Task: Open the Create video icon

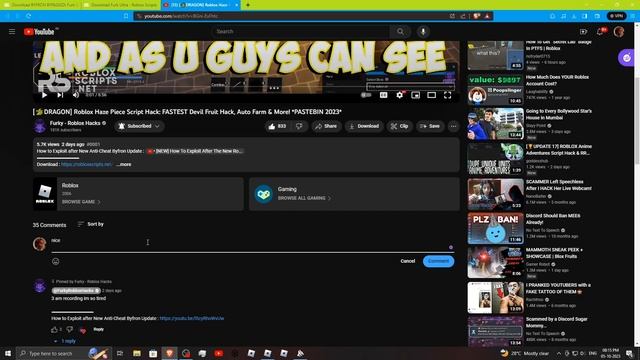Action: pos(583,31)
